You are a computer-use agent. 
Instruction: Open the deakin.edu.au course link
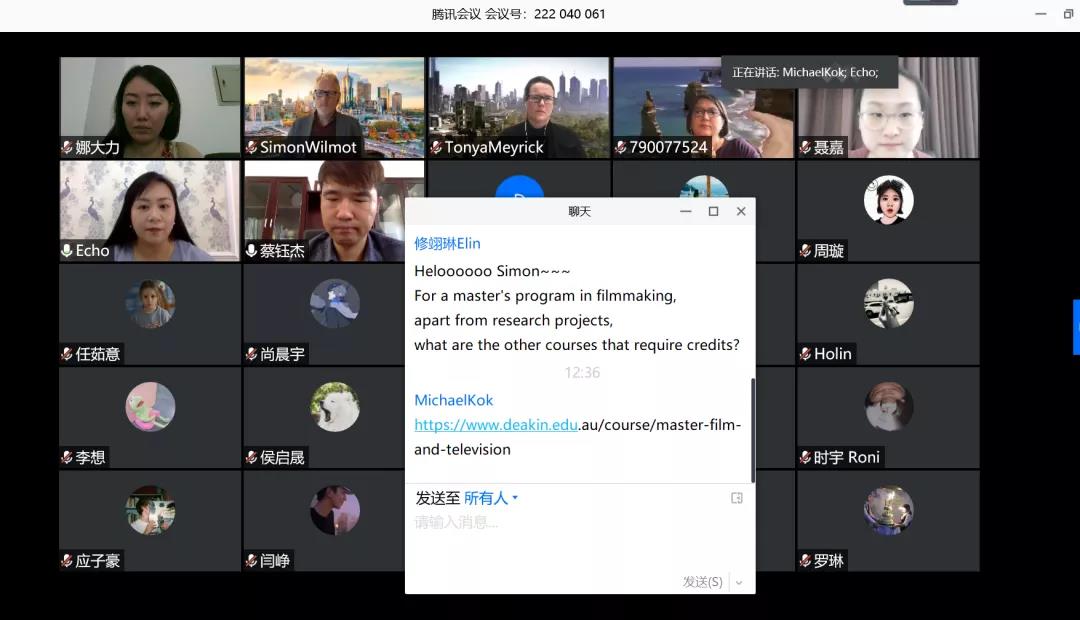point(577,425)
